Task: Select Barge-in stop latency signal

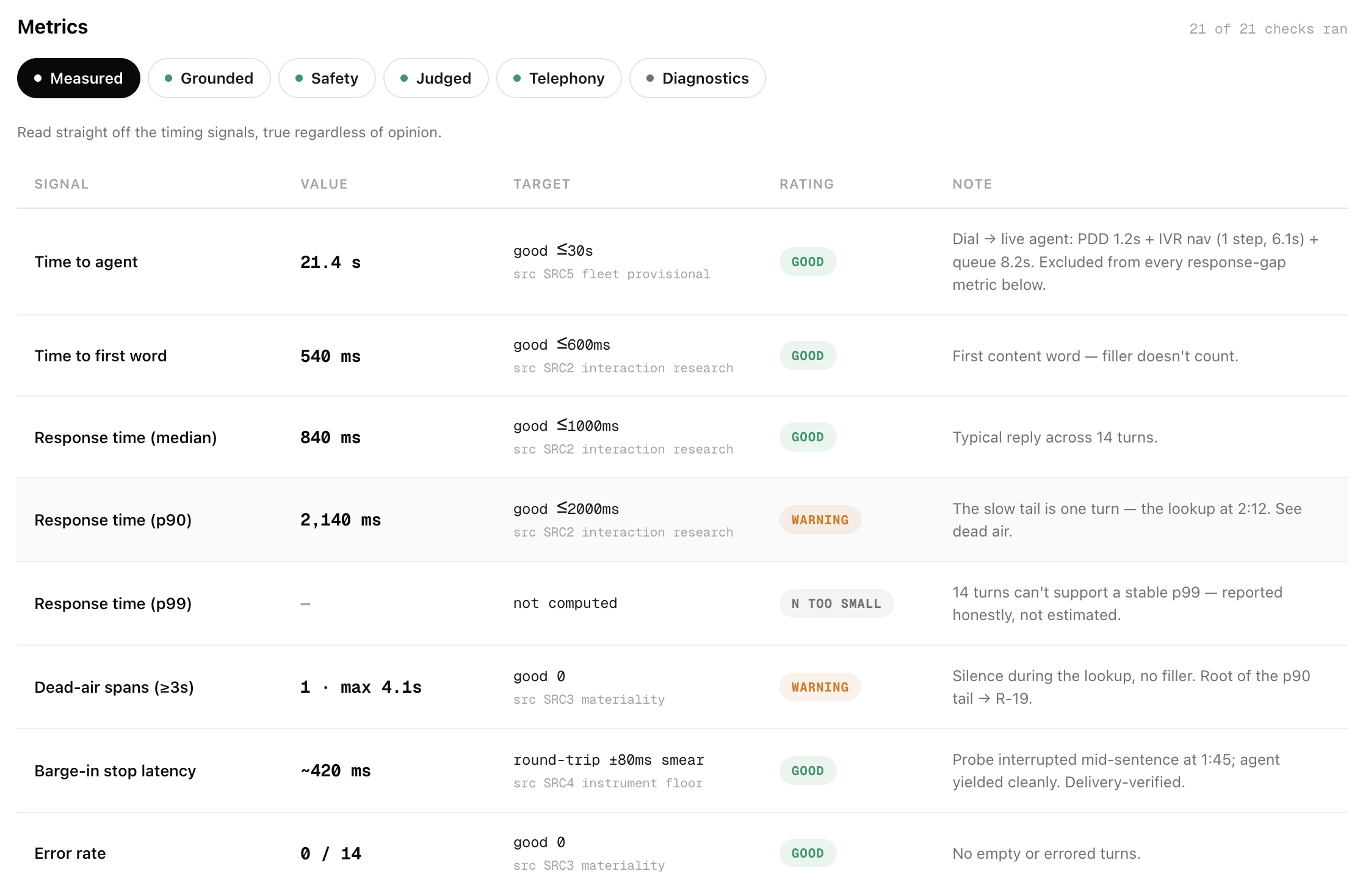Action: coord(115,771)
